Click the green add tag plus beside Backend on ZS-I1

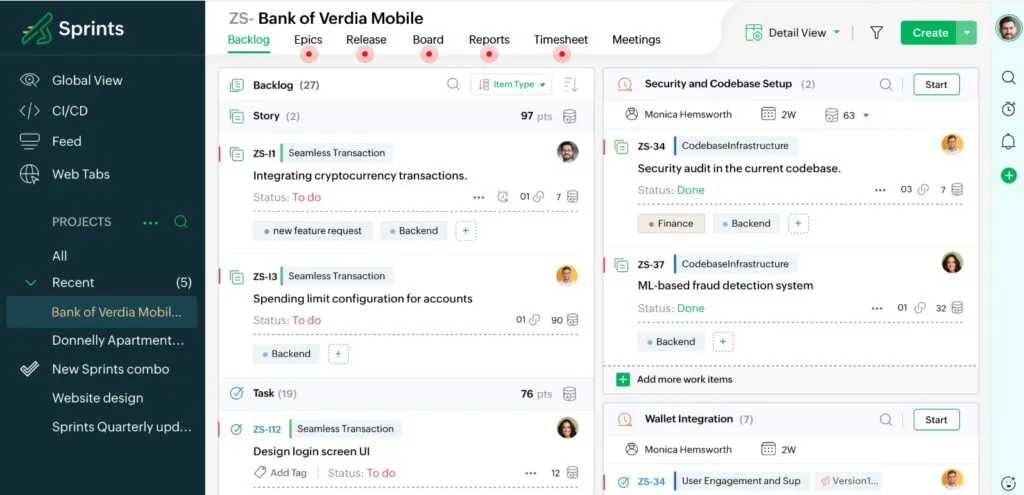[466, 231]
